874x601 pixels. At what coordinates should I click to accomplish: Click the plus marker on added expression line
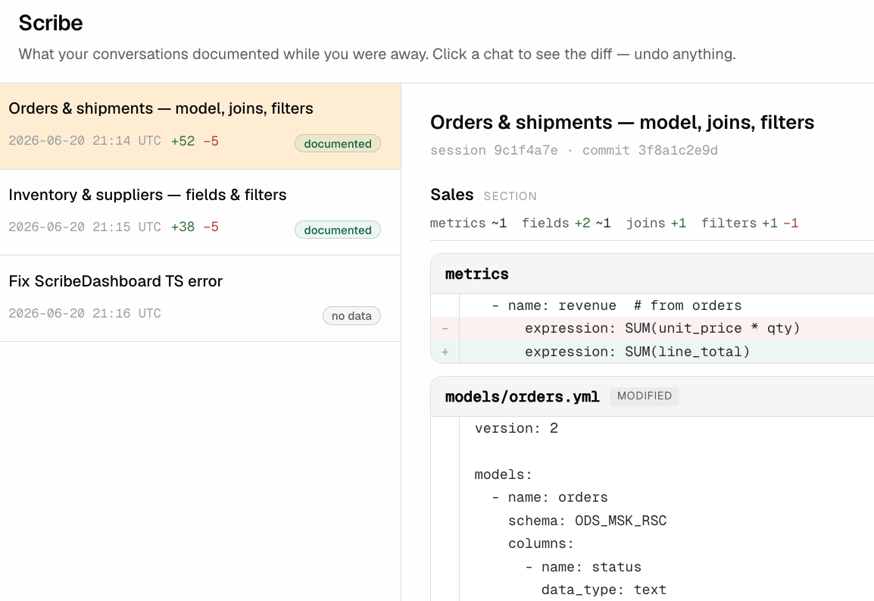point(445,352)
